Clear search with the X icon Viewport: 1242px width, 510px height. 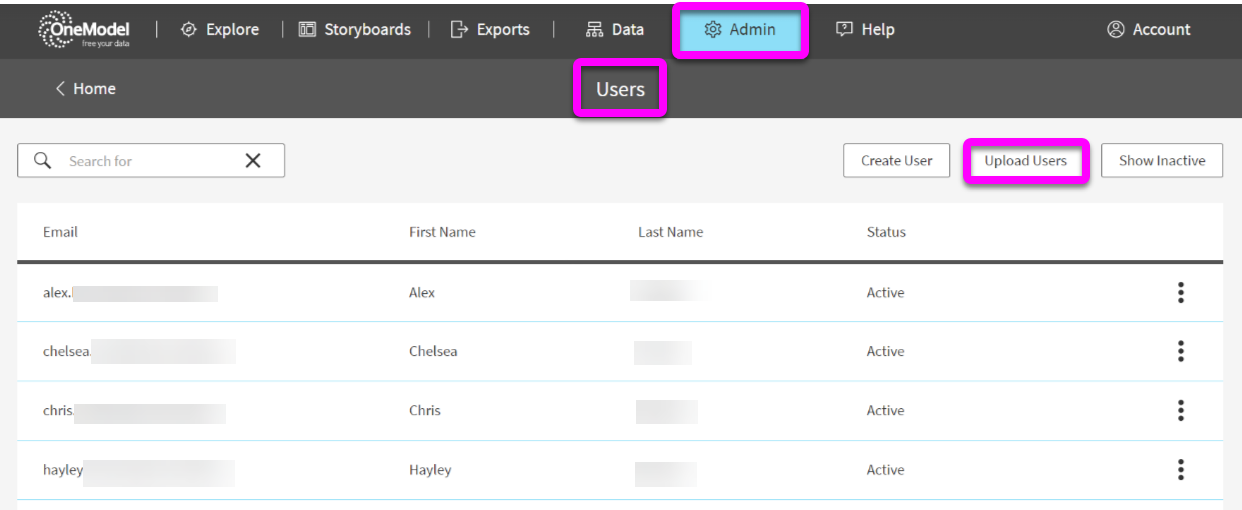pos(253,161)
